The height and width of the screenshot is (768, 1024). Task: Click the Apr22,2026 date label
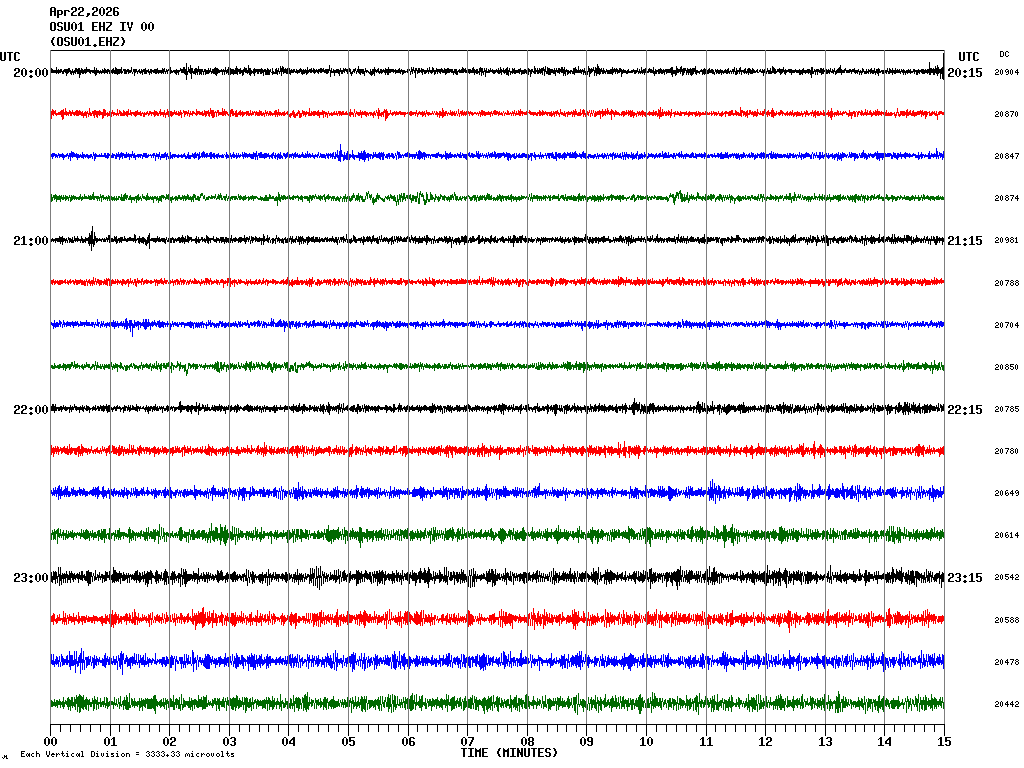coord(84,12)
